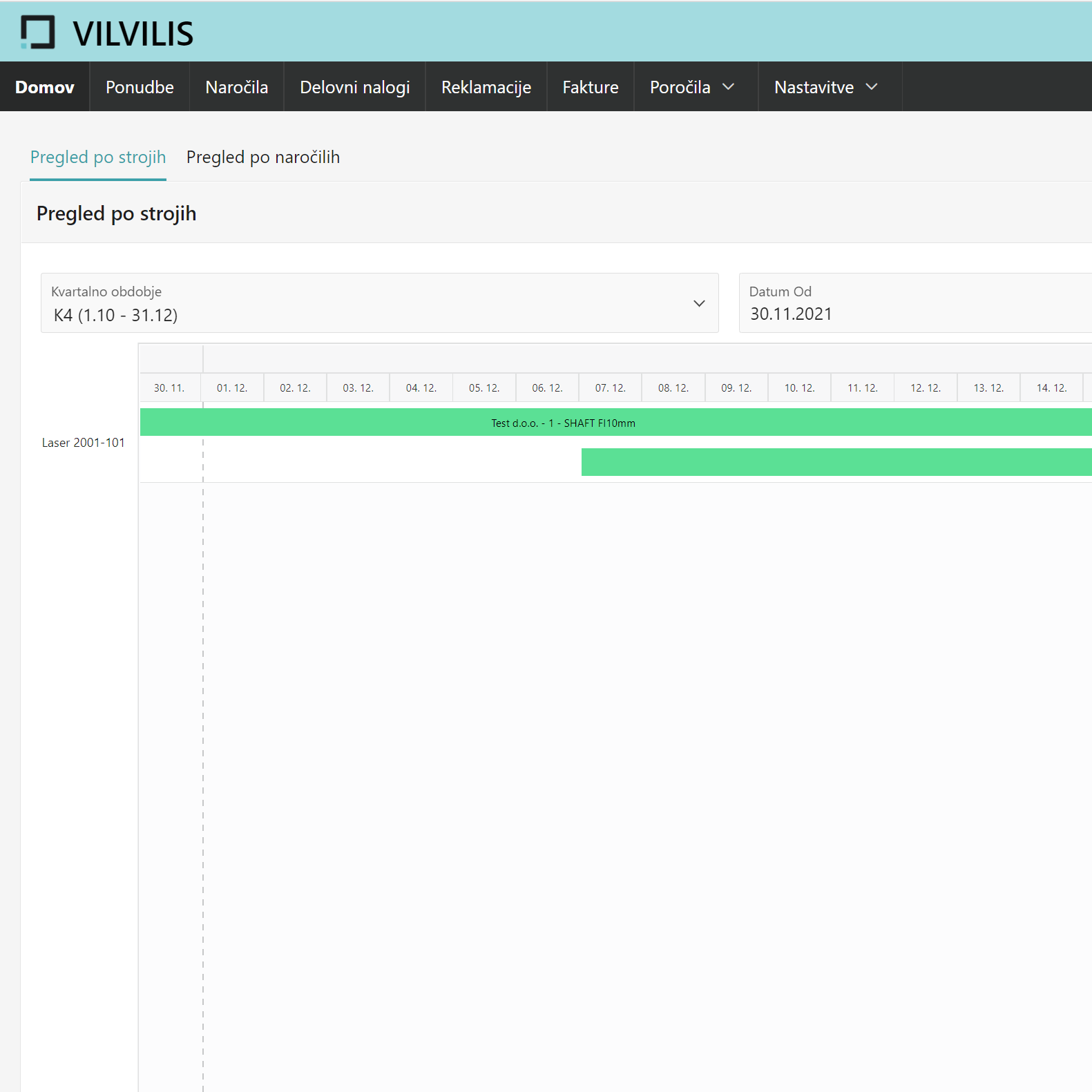
Task: Click the Test d.o.o. SHAFT FI10mm bar
Action: tap(563, 423)
